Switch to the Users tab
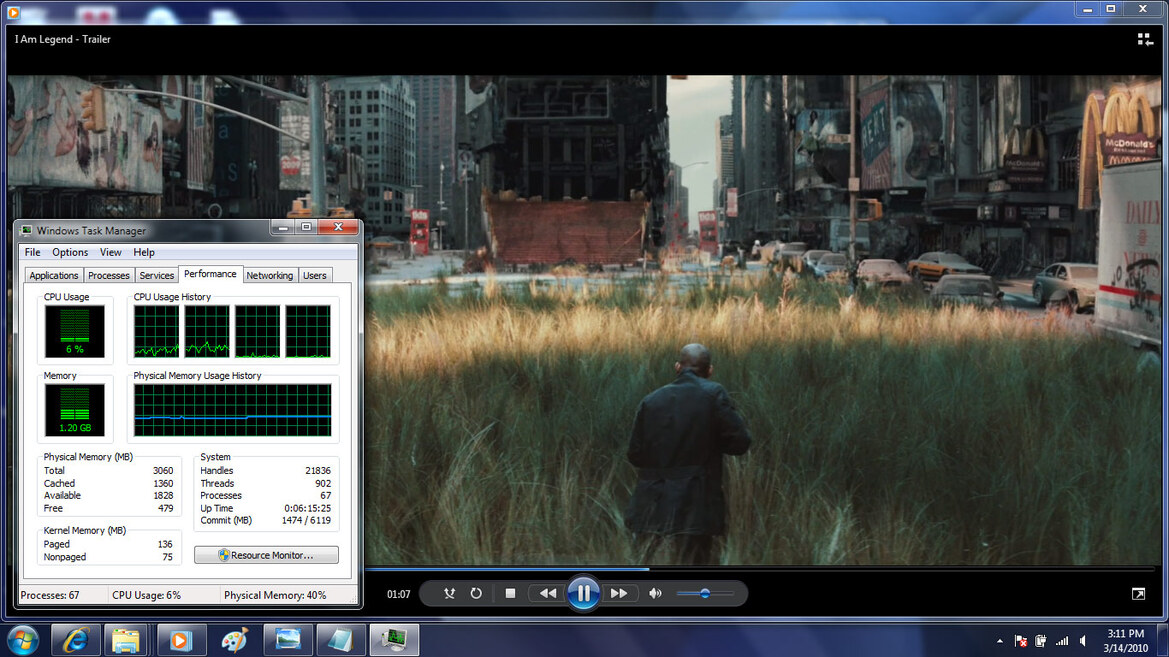This screenshot has width=1169, height=657. click(315, 275)
